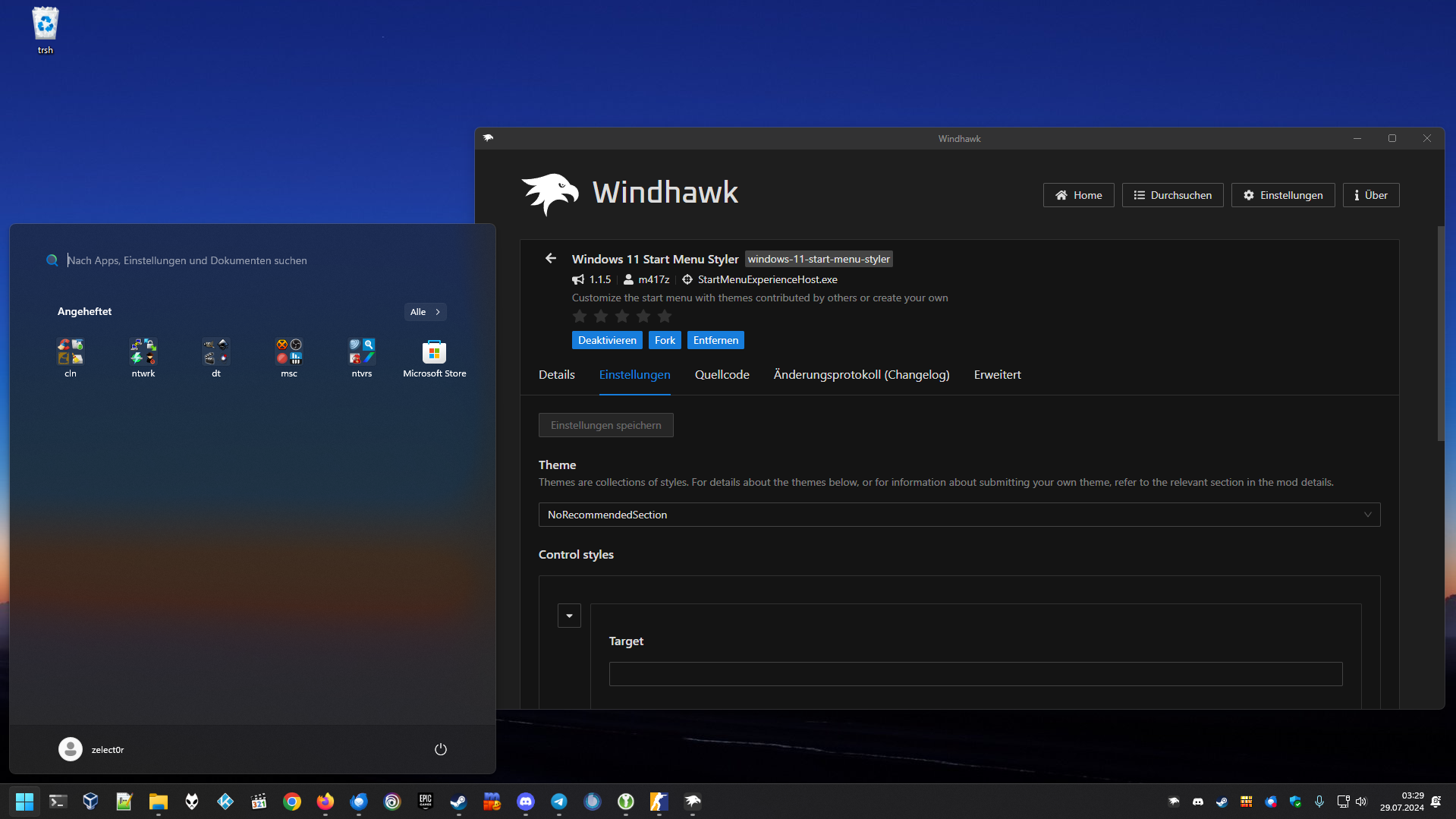This screenshot has width=1456, height=819.
Task: Open the trsh recycle bin on the desktop
Action: pos(46,31)
